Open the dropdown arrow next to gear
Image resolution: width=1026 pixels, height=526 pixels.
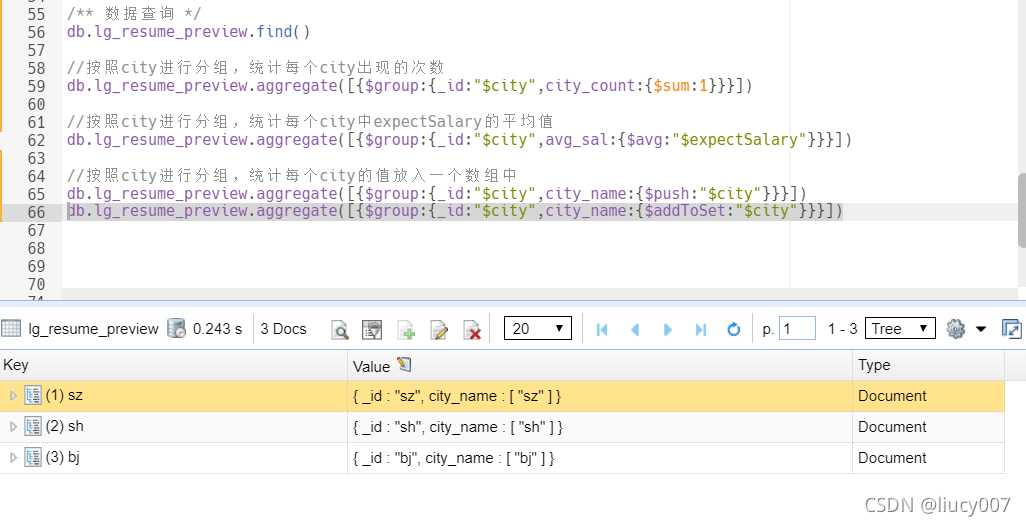coord(981,329)
